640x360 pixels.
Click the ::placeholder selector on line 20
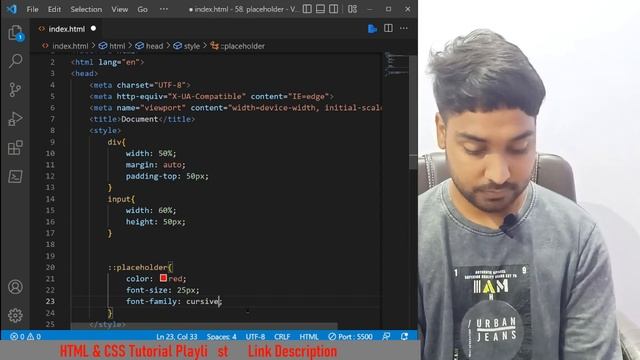point(138,267)
